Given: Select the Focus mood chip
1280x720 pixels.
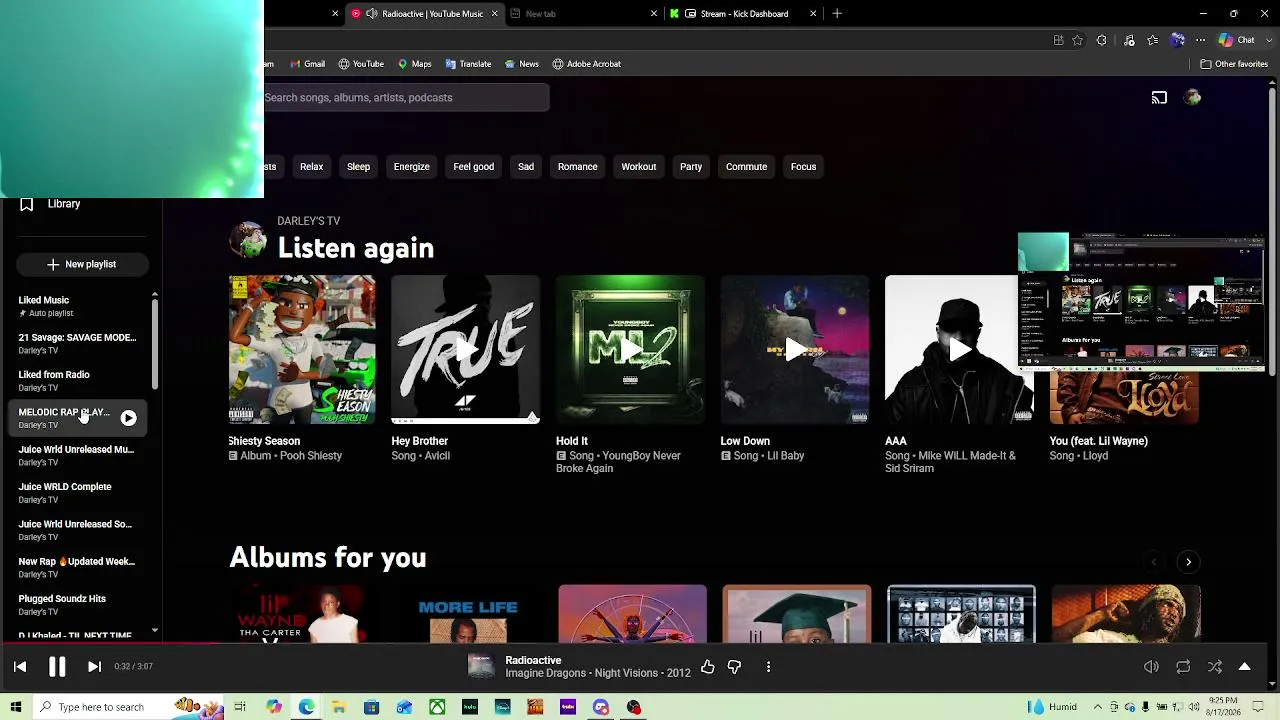Looking at the screenshot, I should pos(804,167).
